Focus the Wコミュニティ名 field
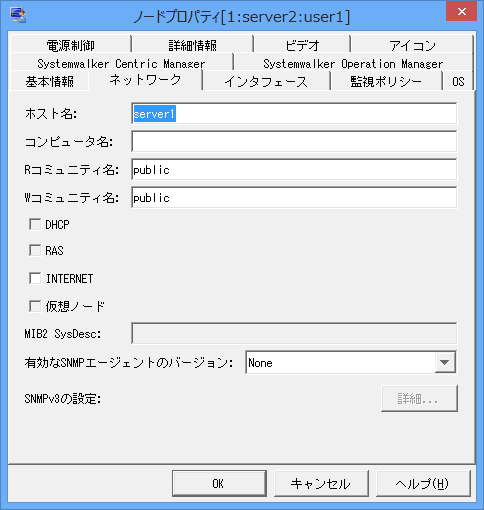The height and width of the screenshot is (510, 484). pos(294,198)
